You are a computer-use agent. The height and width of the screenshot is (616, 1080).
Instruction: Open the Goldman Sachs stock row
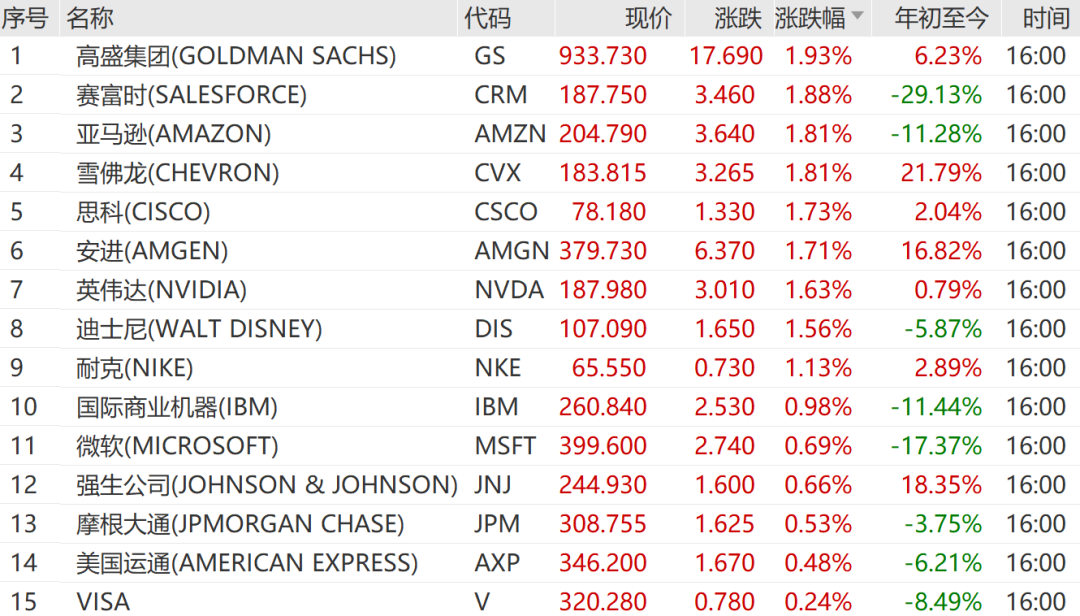coord(235,56)
